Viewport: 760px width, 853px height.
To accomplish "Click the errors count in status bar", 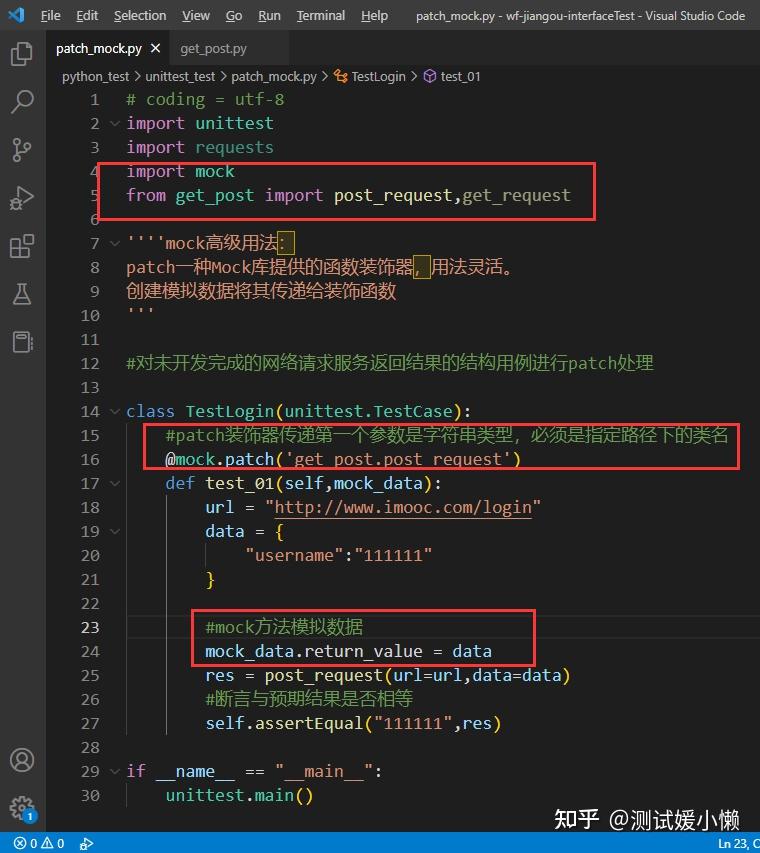I will (x=26, y=843).
